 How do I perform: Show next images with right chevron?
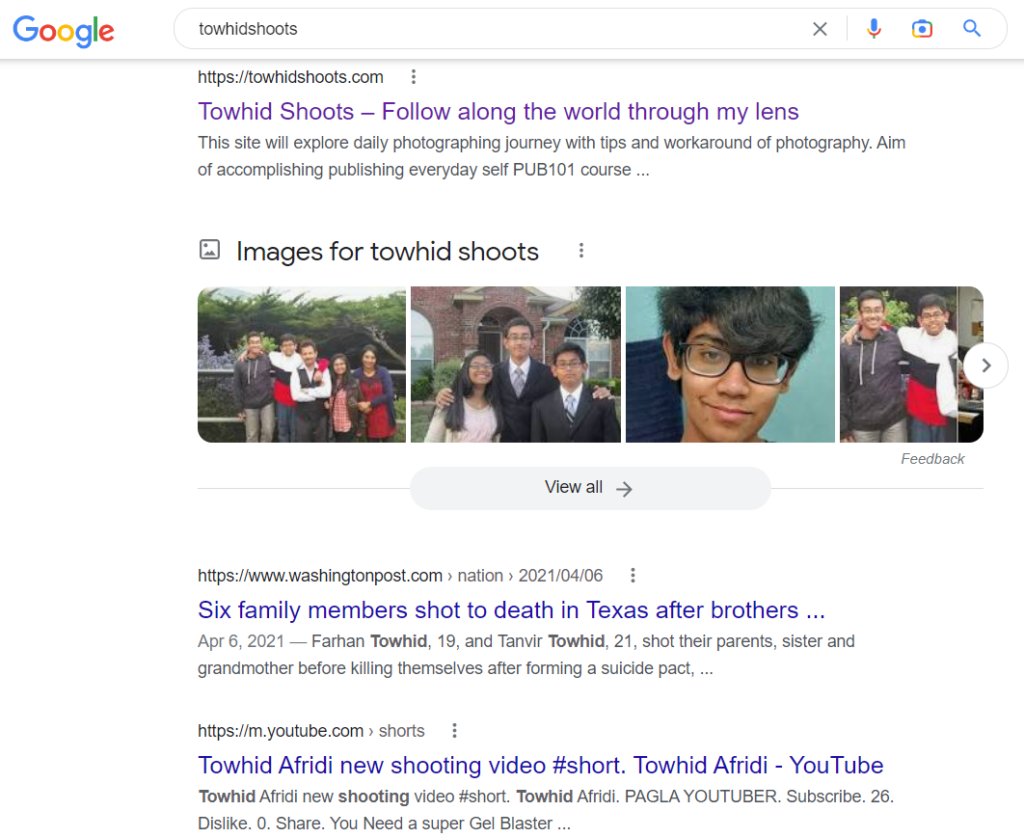point(986,365)
